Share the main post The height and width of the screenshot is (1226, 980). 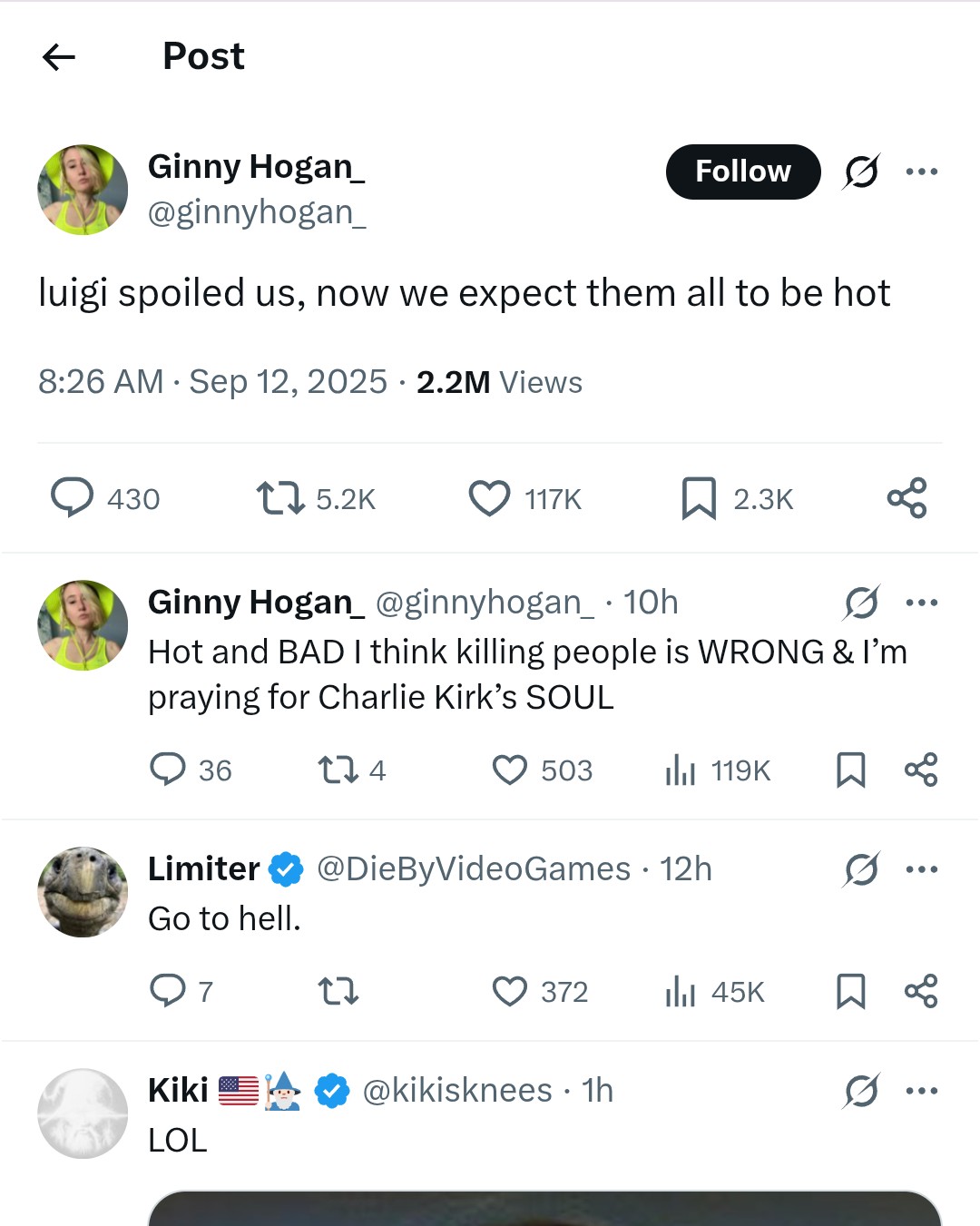[907, 498]
